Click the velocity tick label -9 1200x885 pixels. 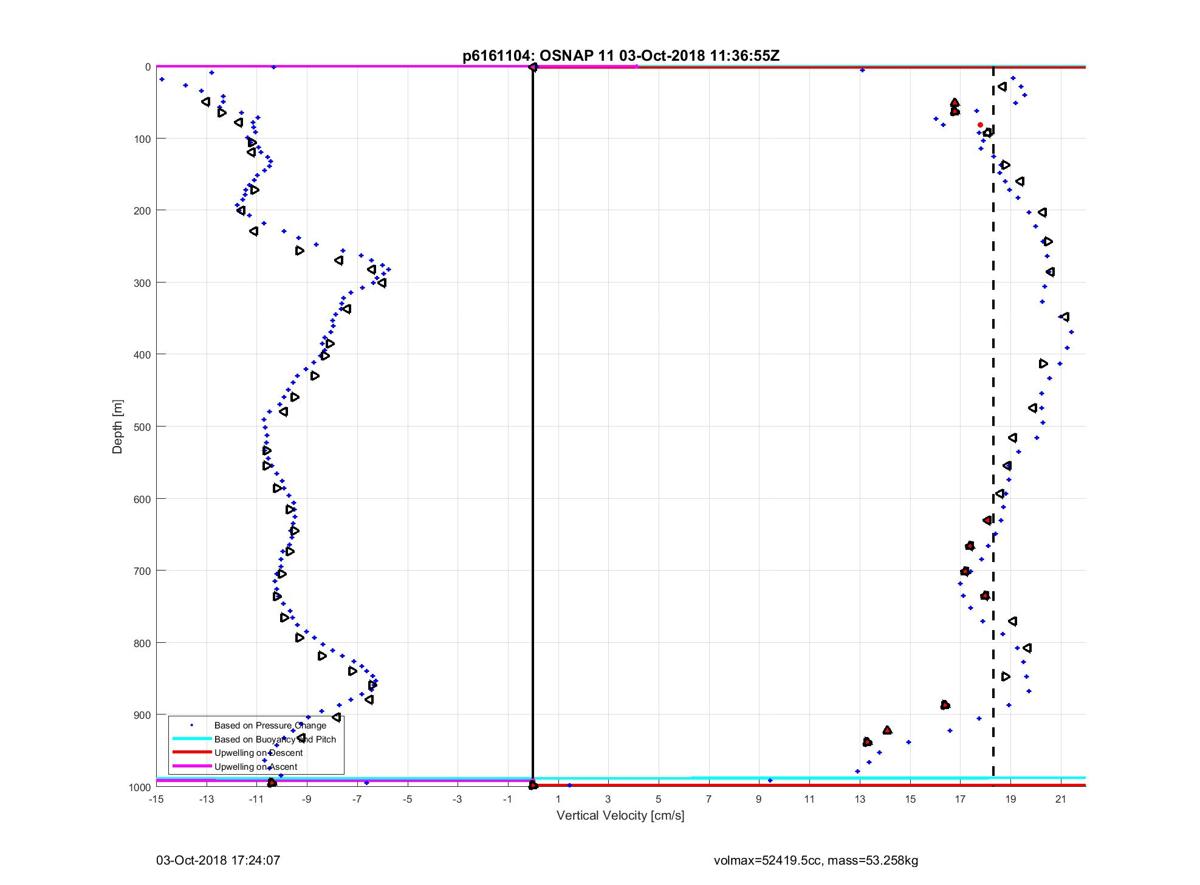(307, 799)
